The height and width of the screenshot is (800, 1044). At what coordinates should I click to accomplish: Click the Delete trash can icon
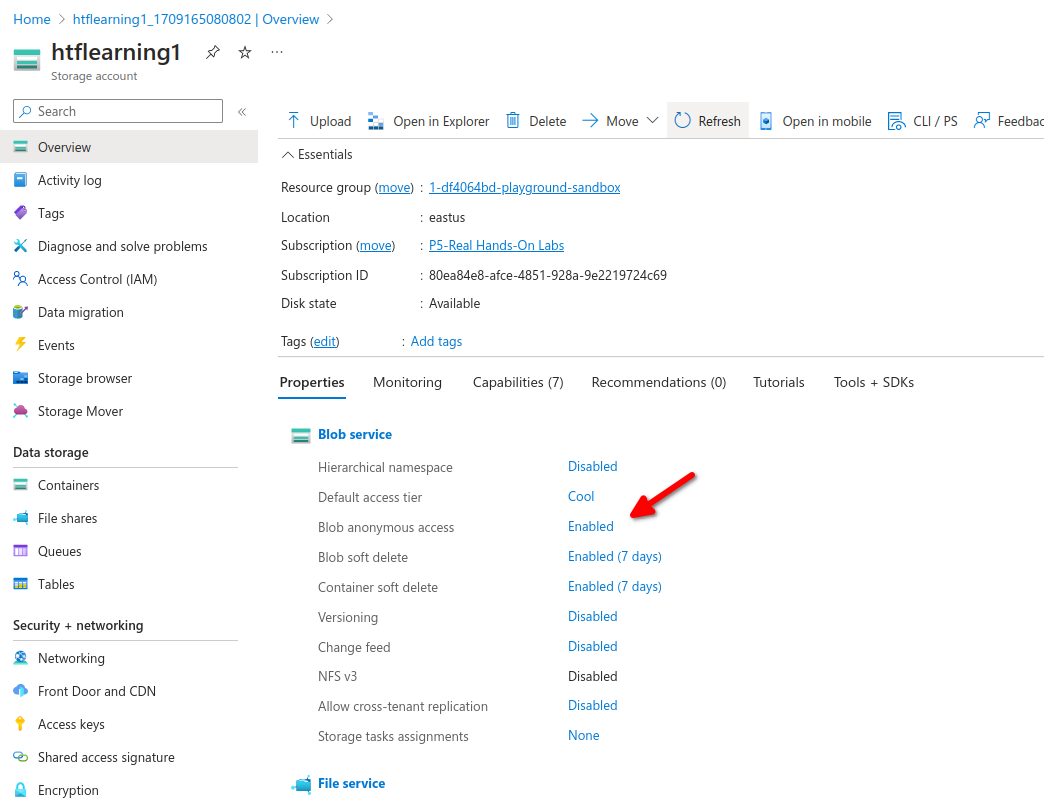[x=513, y=121]
